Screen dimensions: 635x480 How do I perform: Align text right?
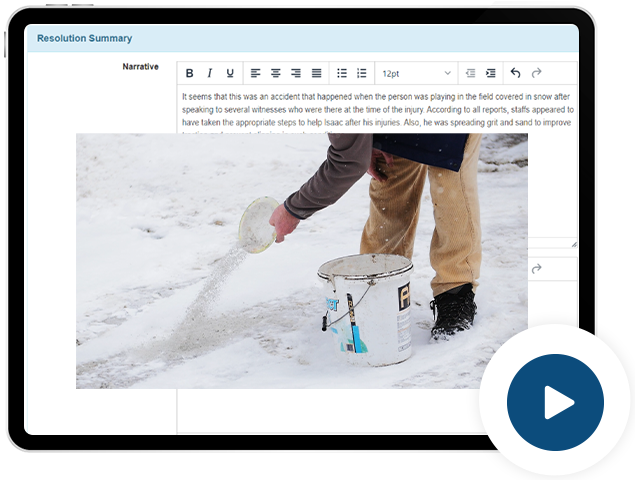(296, 73)
